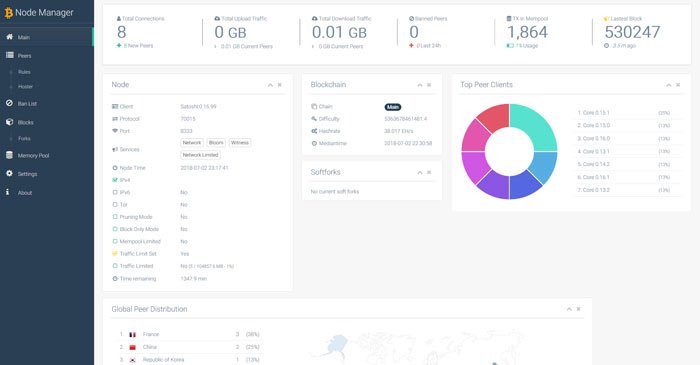Open the Main home icon in sidebar
The height and width of the screenshot is (365, 700).
9,37
